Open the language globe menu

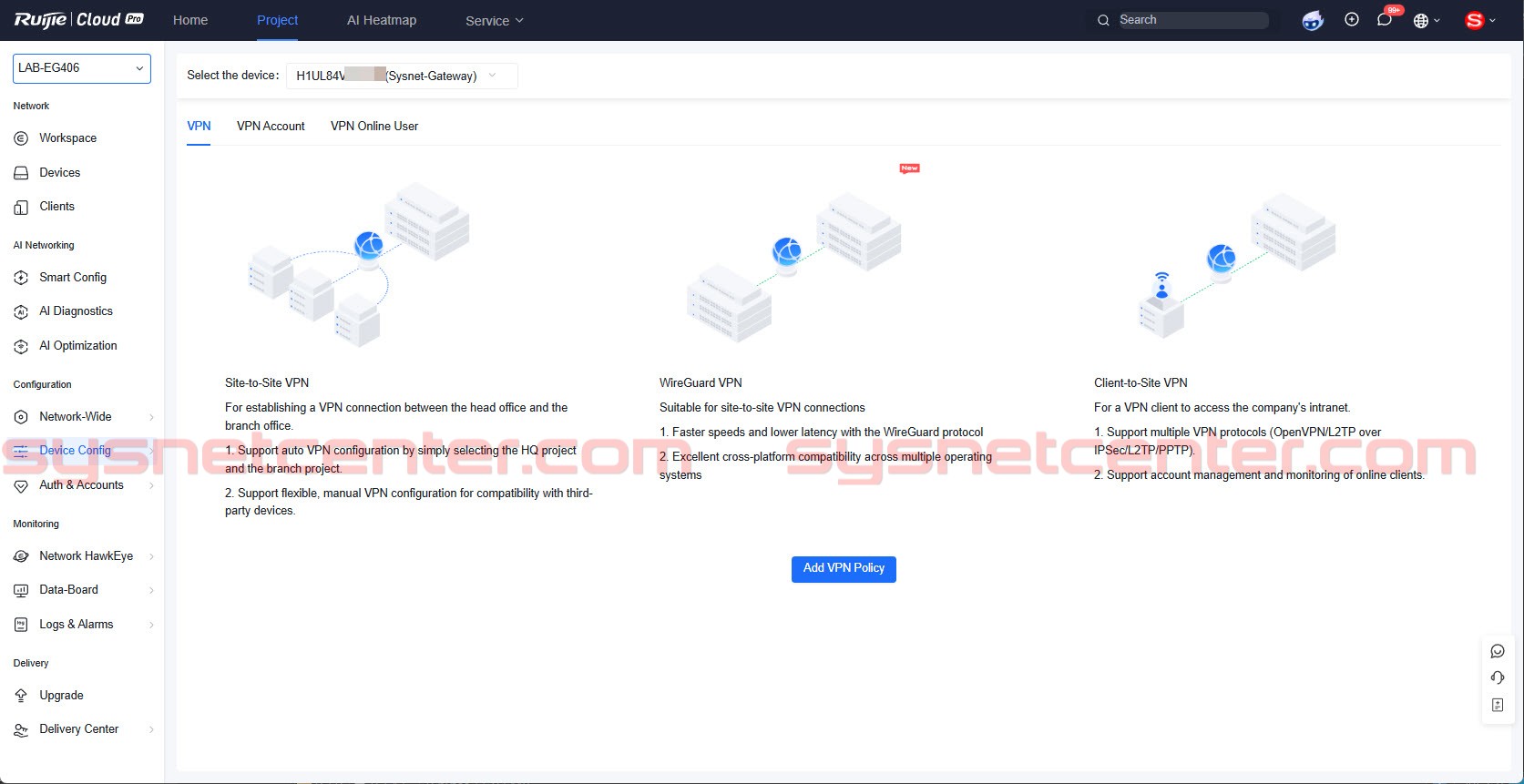pyautogui.click(x=1426, y=20)
